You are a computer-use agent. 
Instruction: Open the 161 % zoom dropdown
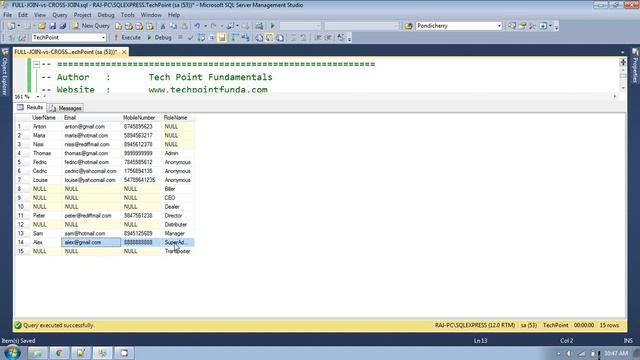(38, 97)
